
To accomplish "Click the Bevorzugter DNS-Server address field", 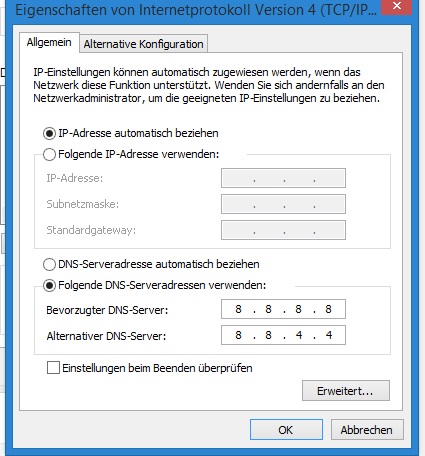I will (x=283, y=309).
